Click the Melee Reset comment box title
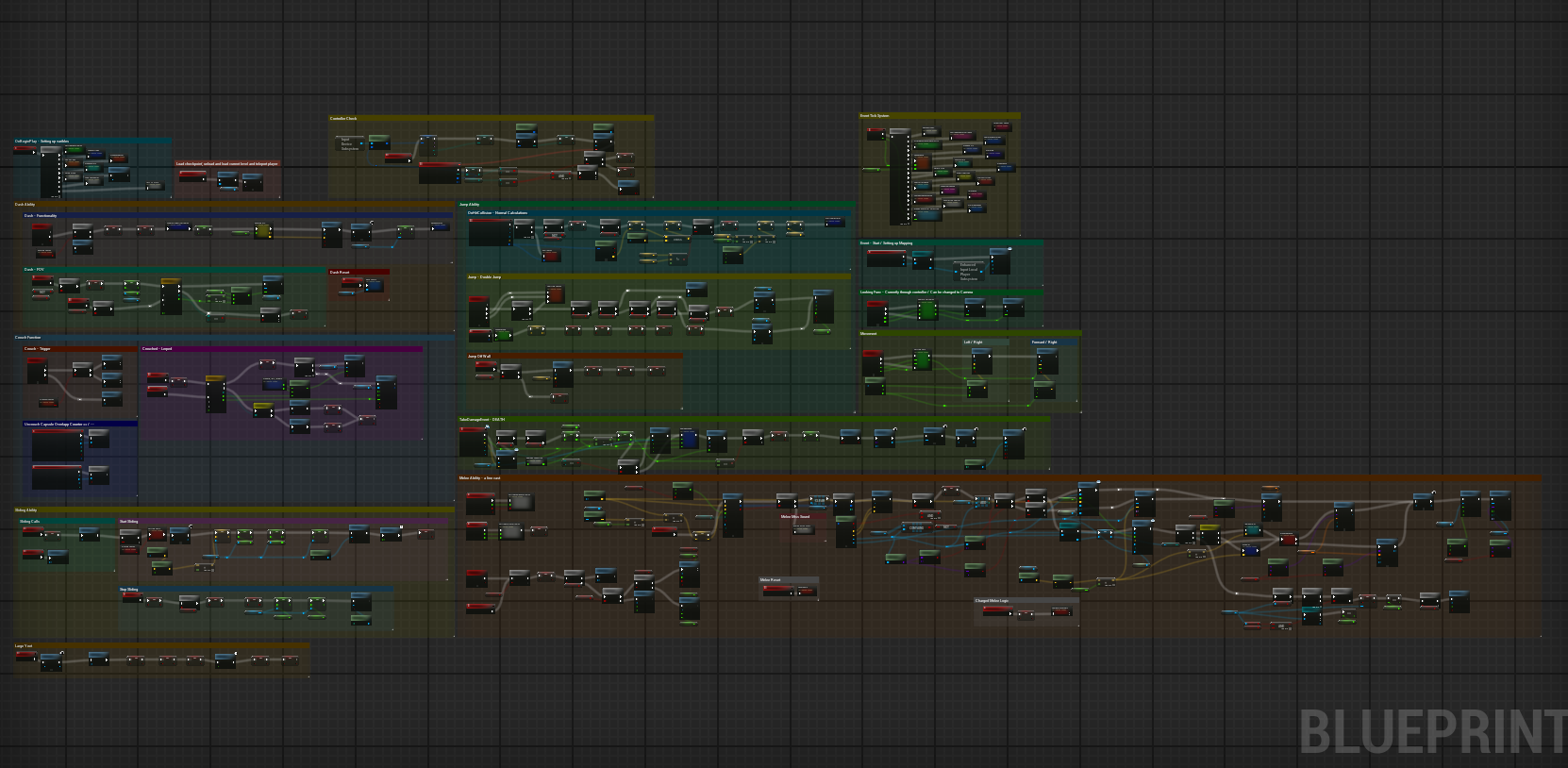 click(x=771, y=580)
